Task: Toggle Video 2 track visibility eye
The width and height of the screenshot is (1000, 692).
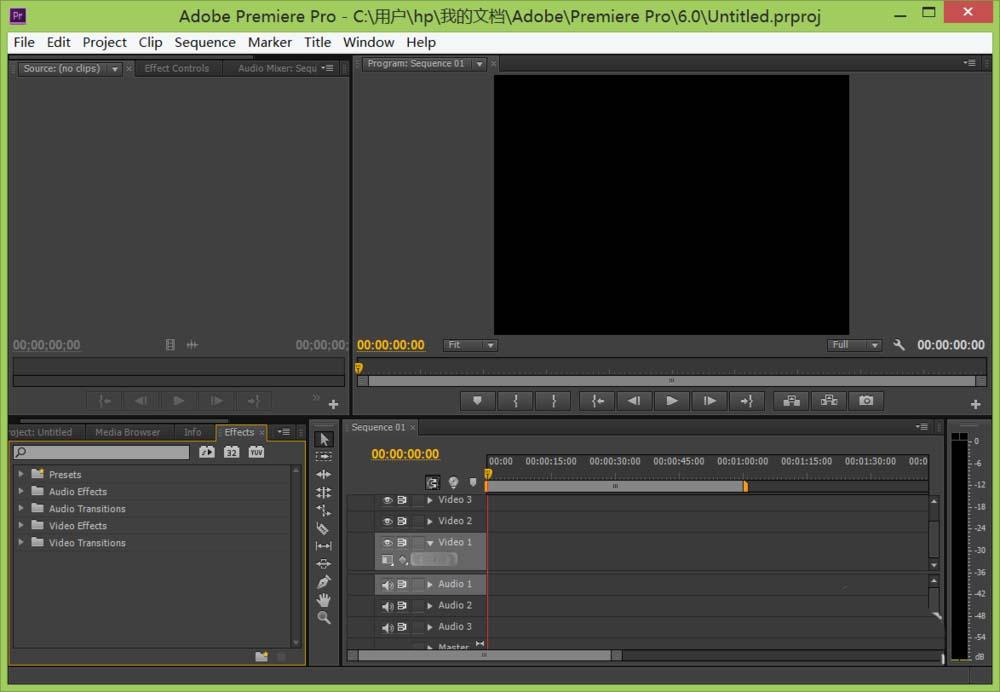Action: point(388,521)
